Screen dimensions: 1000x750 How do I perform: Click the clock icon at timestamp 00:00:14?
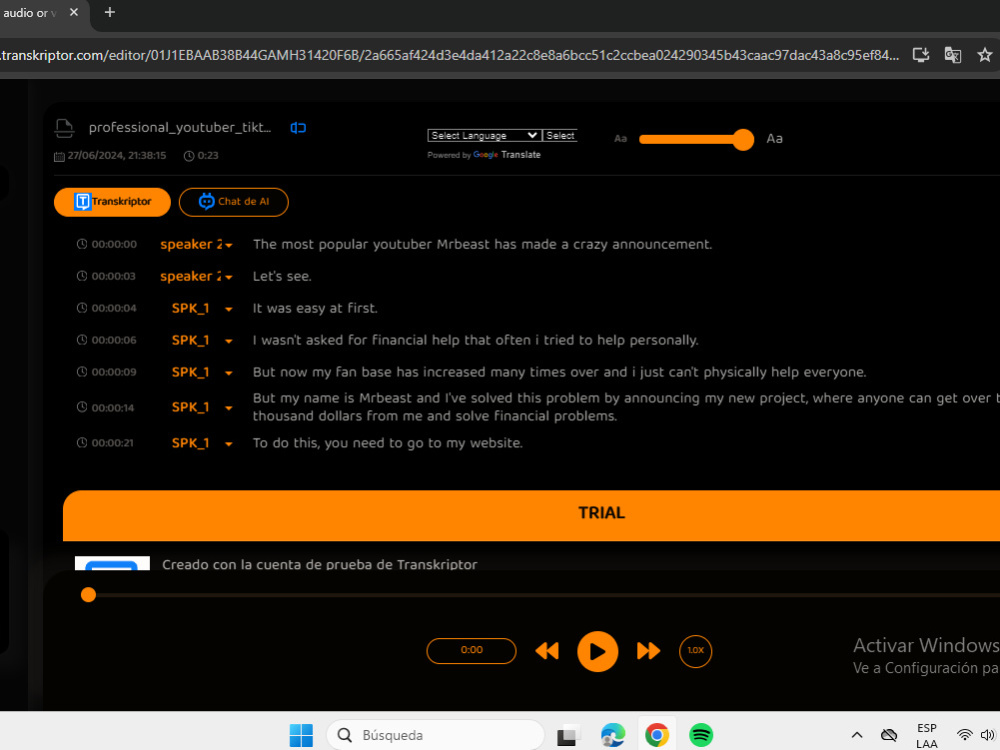tap(82, 407)
